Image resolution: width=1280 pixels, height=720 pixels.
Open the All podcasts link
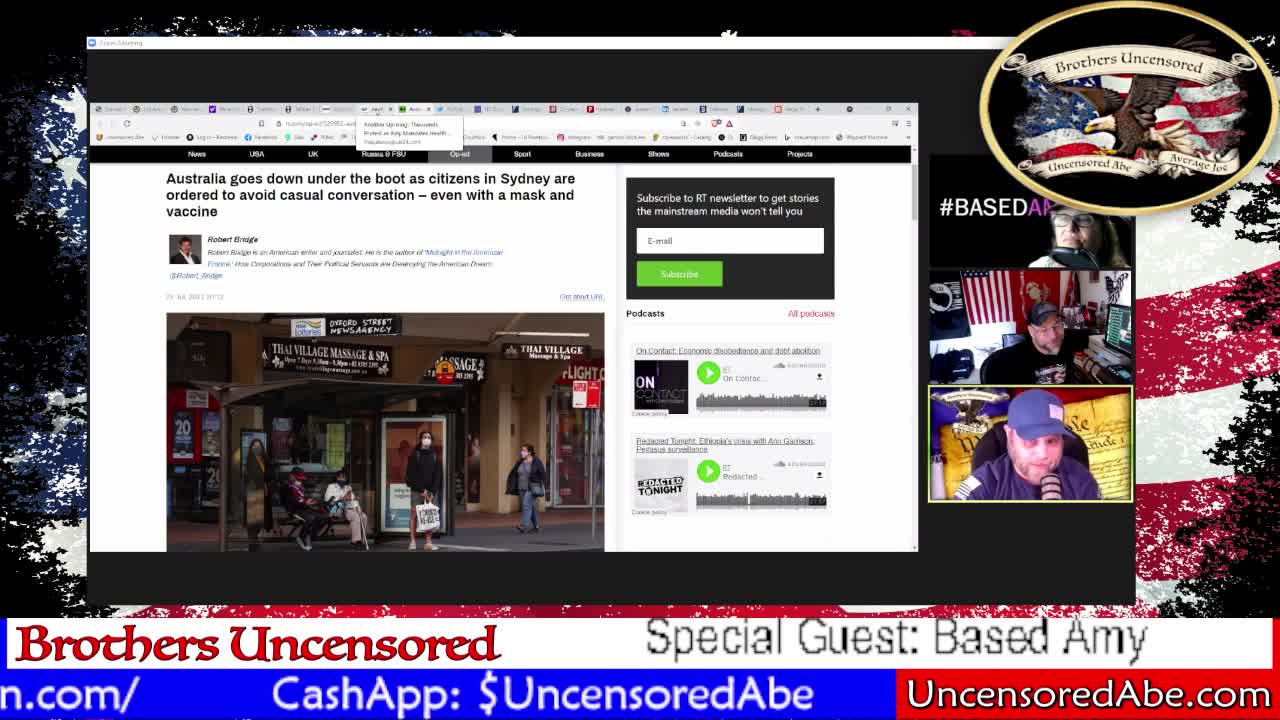click(811, 314)
